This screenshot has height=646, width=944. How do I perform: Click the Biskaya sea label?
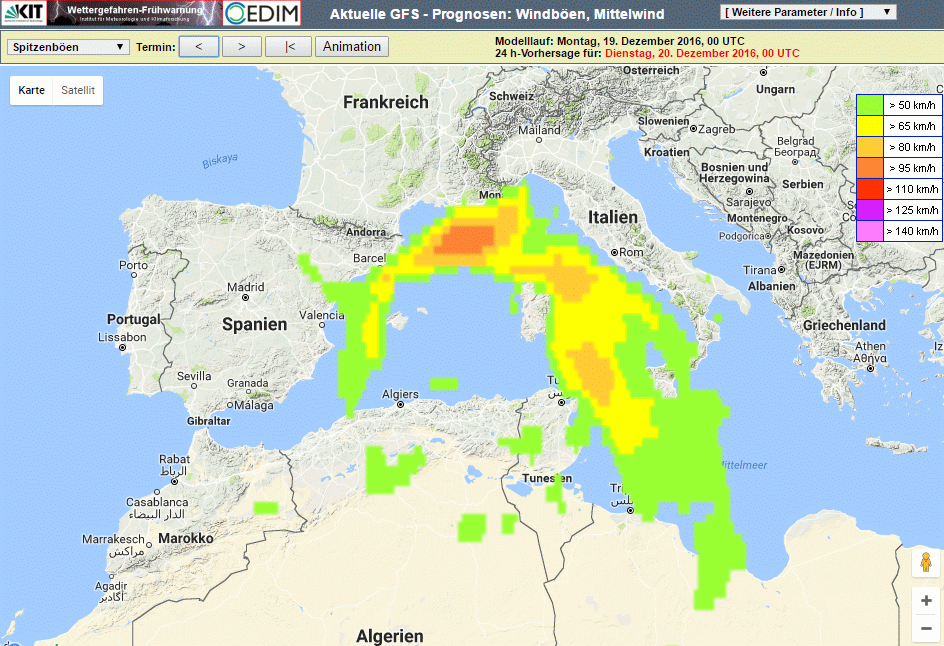coord(220,161)
